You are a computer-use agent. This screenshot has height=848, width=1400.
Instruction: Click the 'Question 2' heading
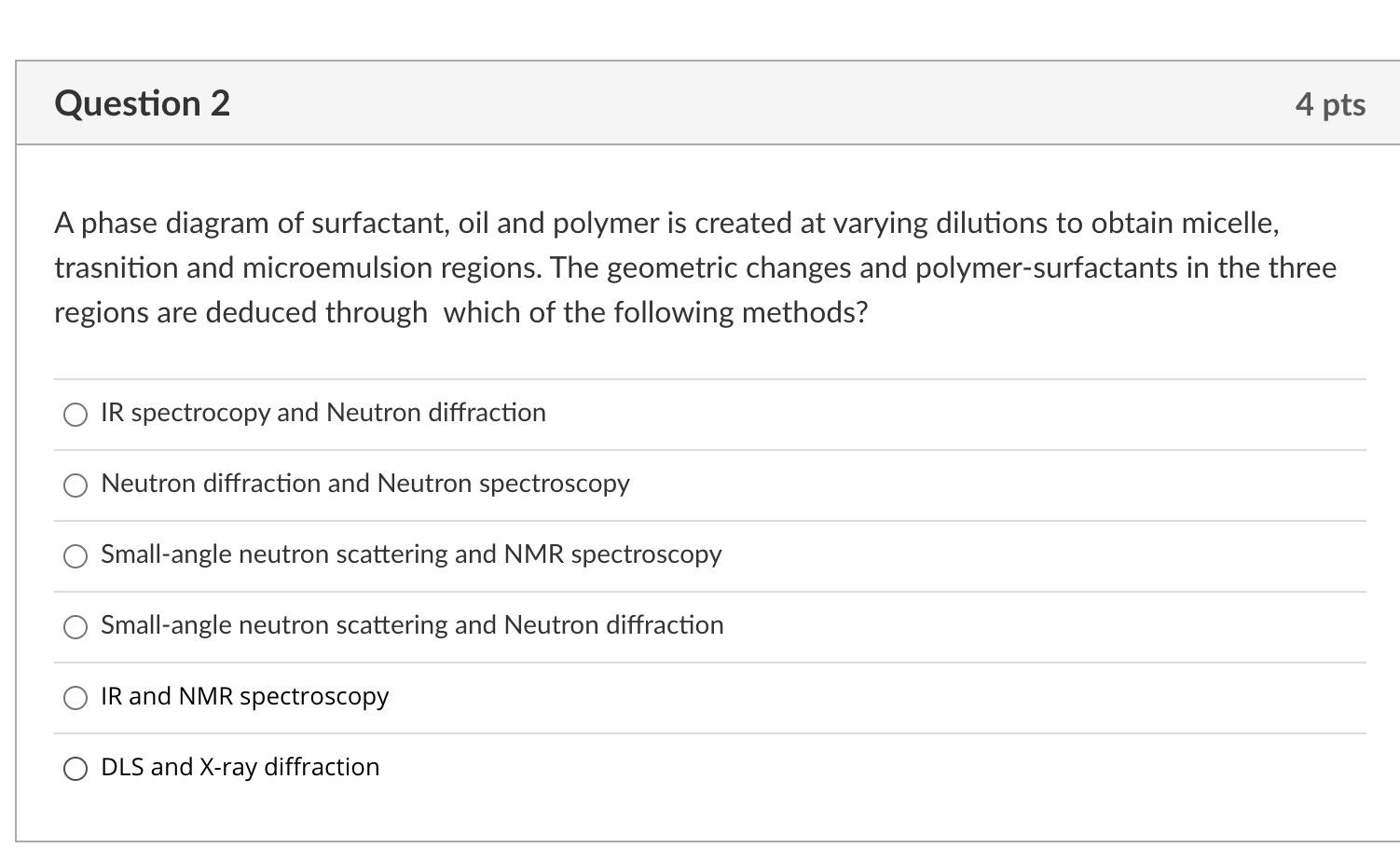pos(142,103)
